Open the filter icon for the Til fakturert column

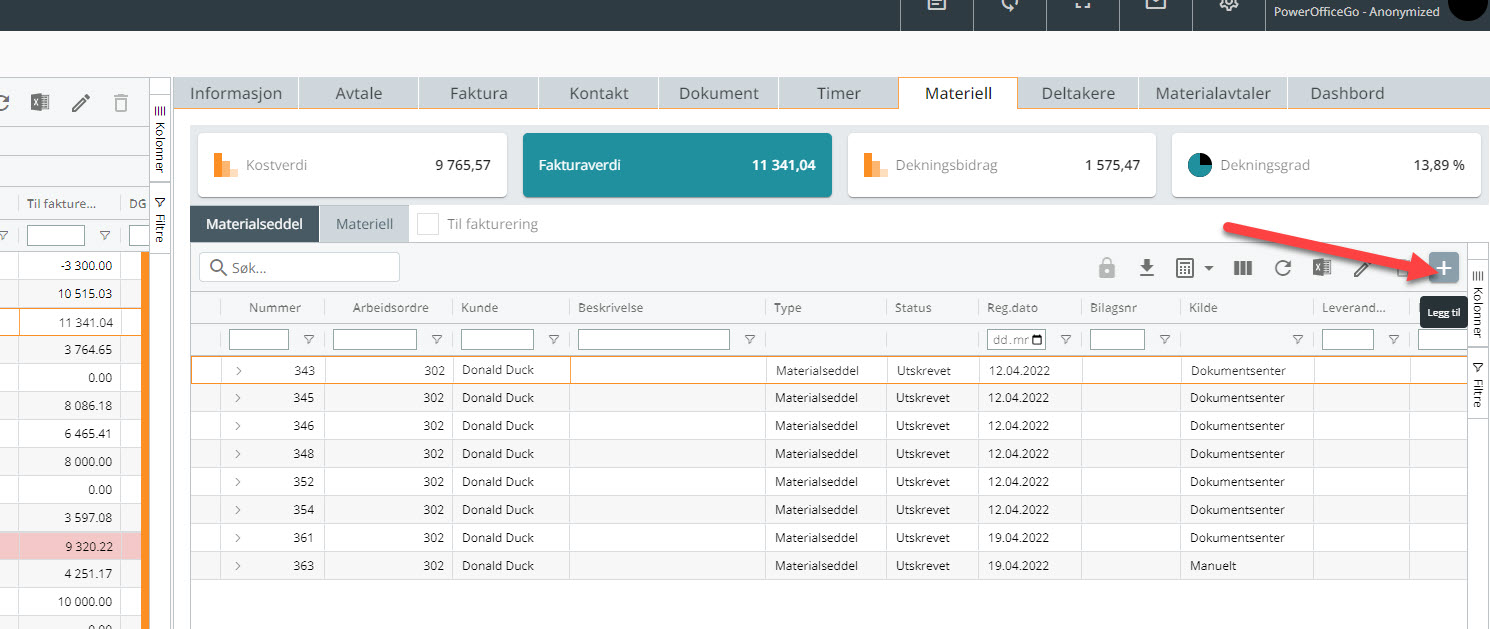point(104,236)
